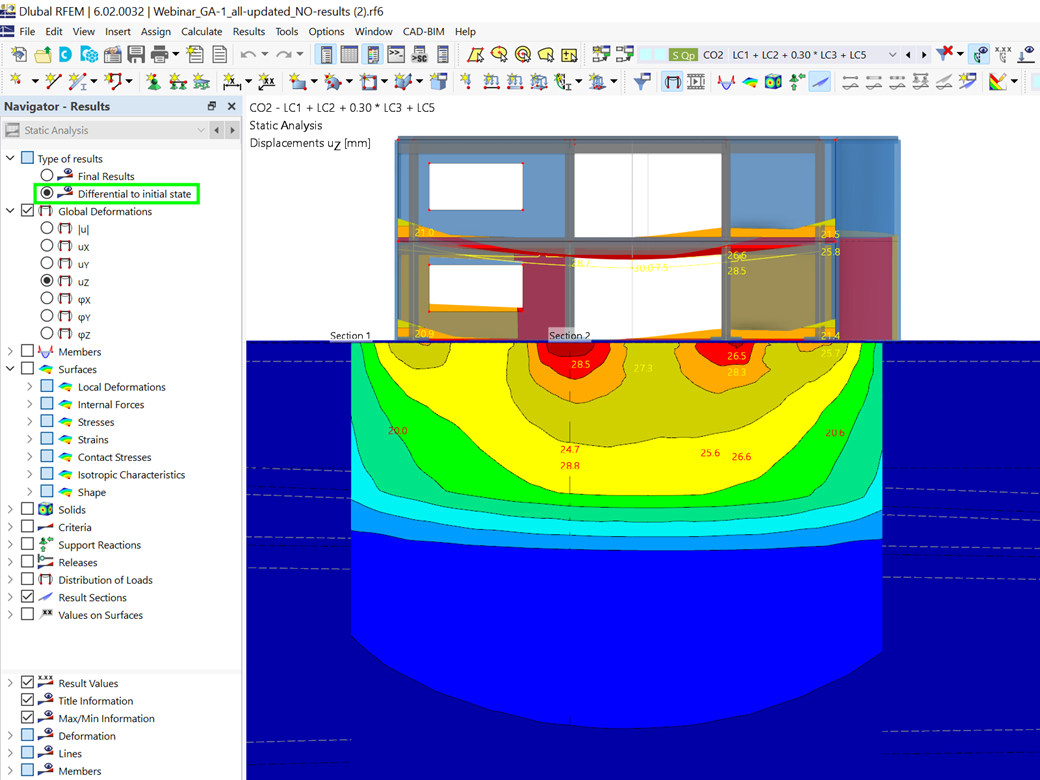Insert a new dimension

[231, 82]
